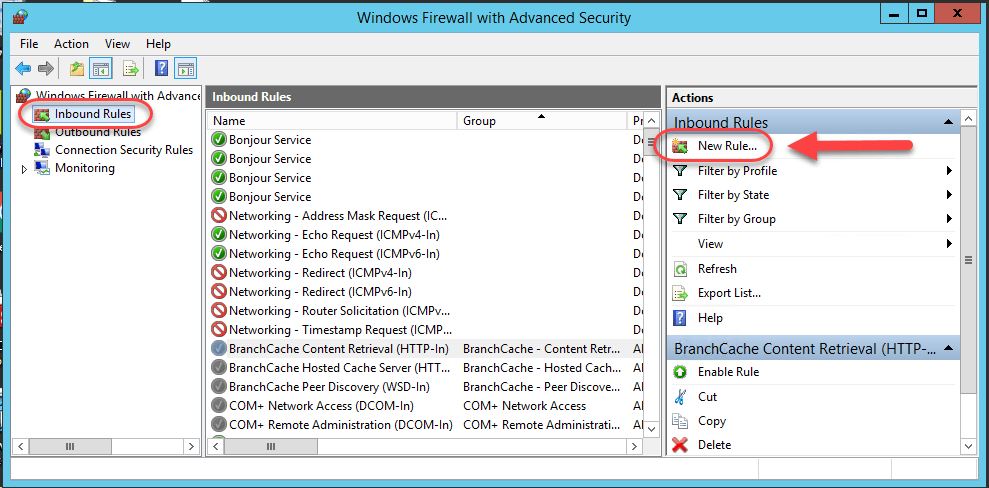Expand the Monitoring node arrow

(x=25, y=169)
